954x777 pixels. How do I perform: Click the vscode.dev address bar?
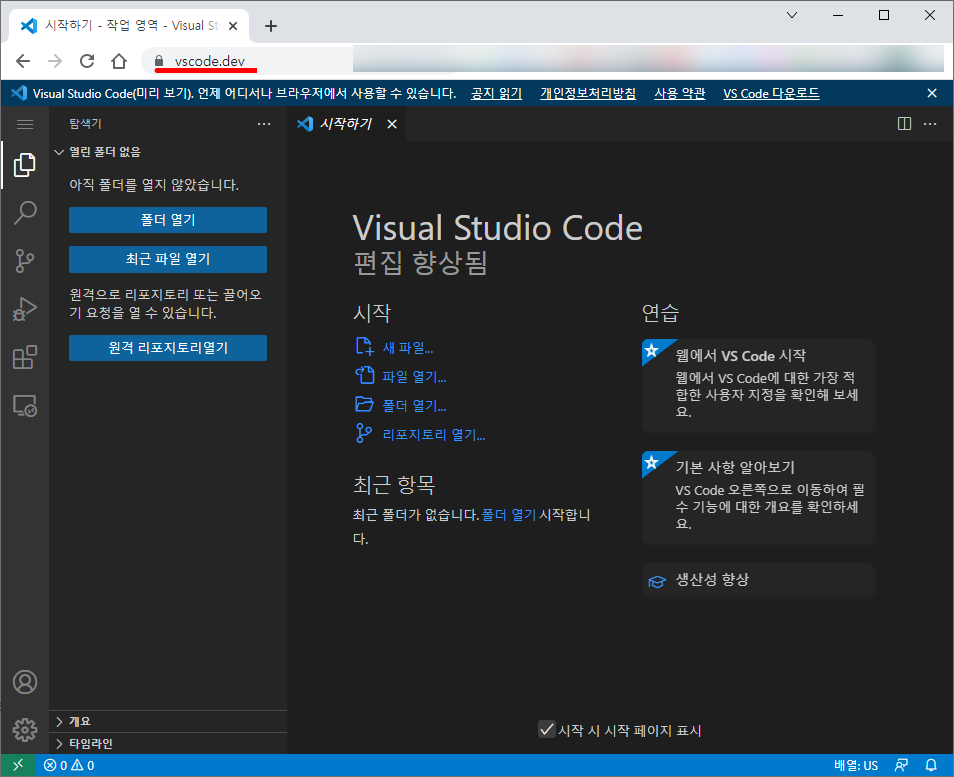(x=209, y=61)
